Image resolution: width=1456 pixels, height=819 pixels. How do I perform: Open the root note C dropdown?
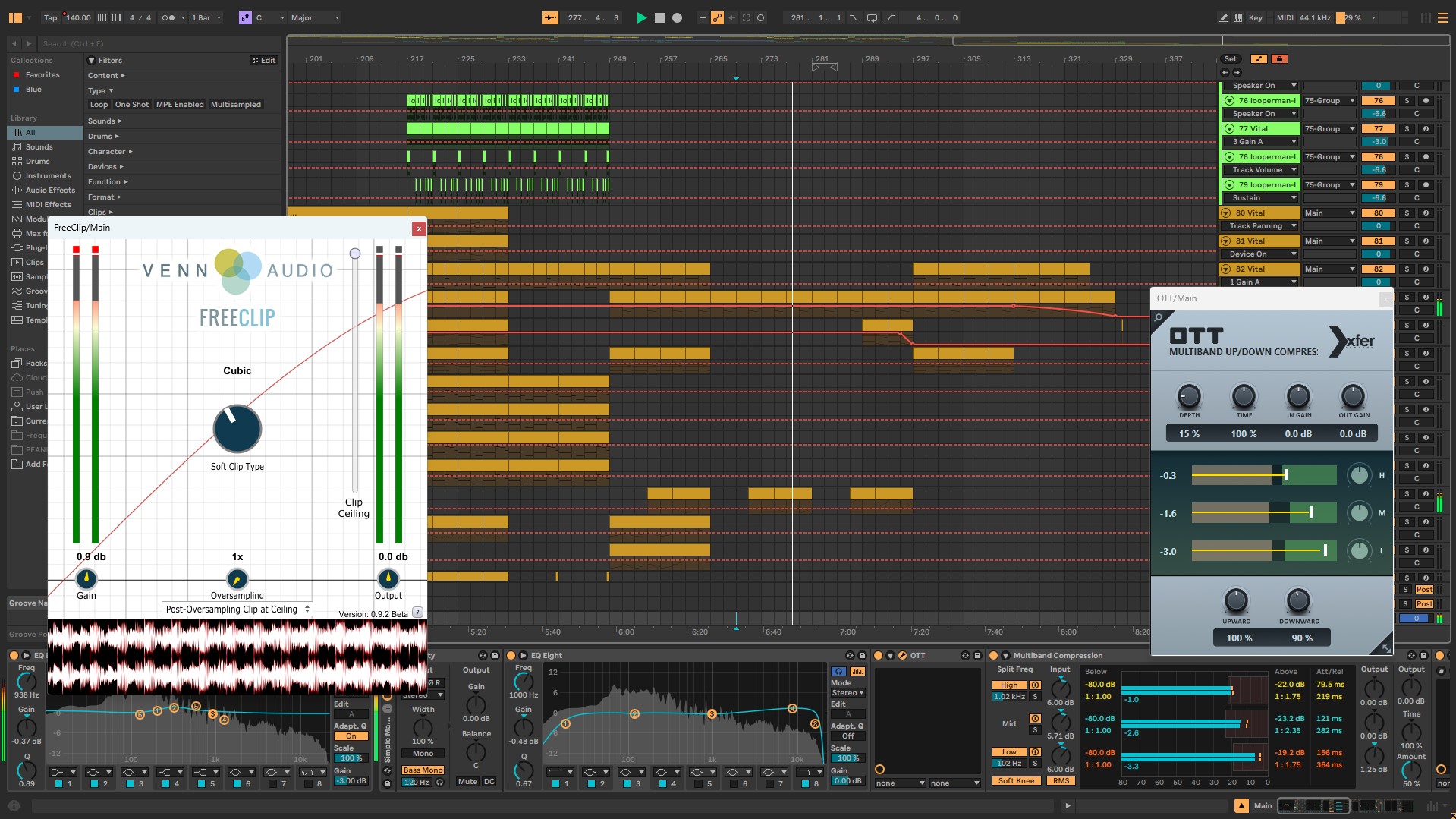tap(270, 17)
